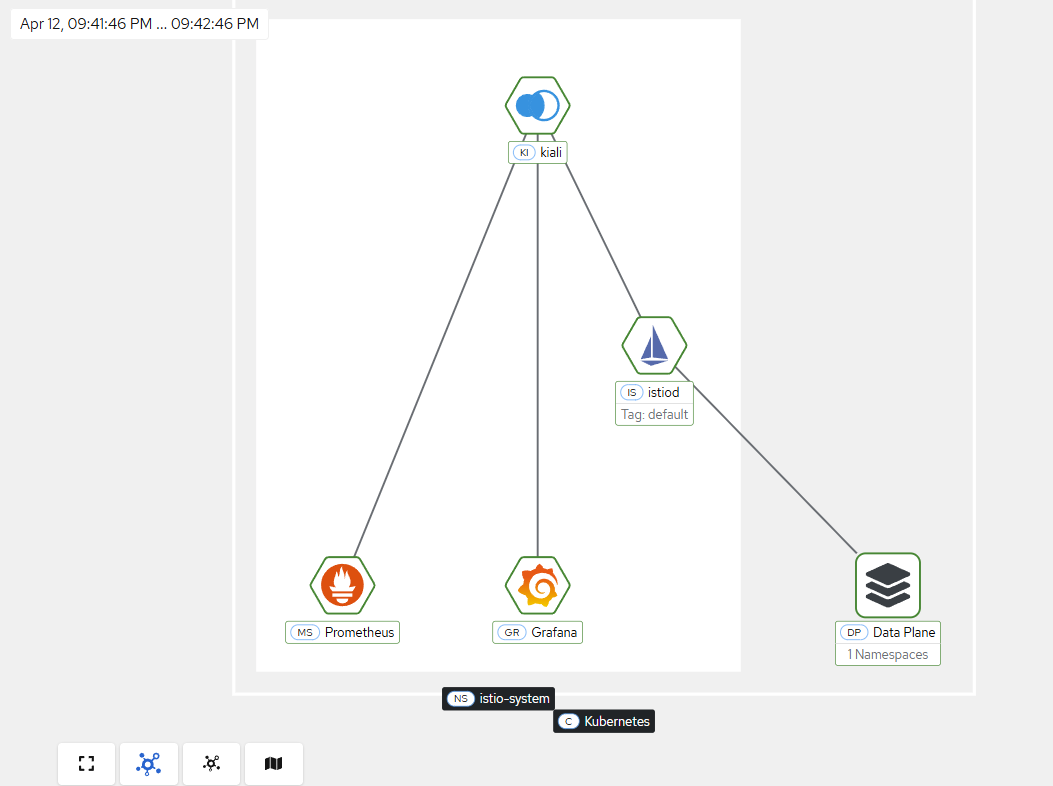This screenshot has width=1053, height=786.
Task: Click the Prometheus flame node icon
Action: pos(342,585)
